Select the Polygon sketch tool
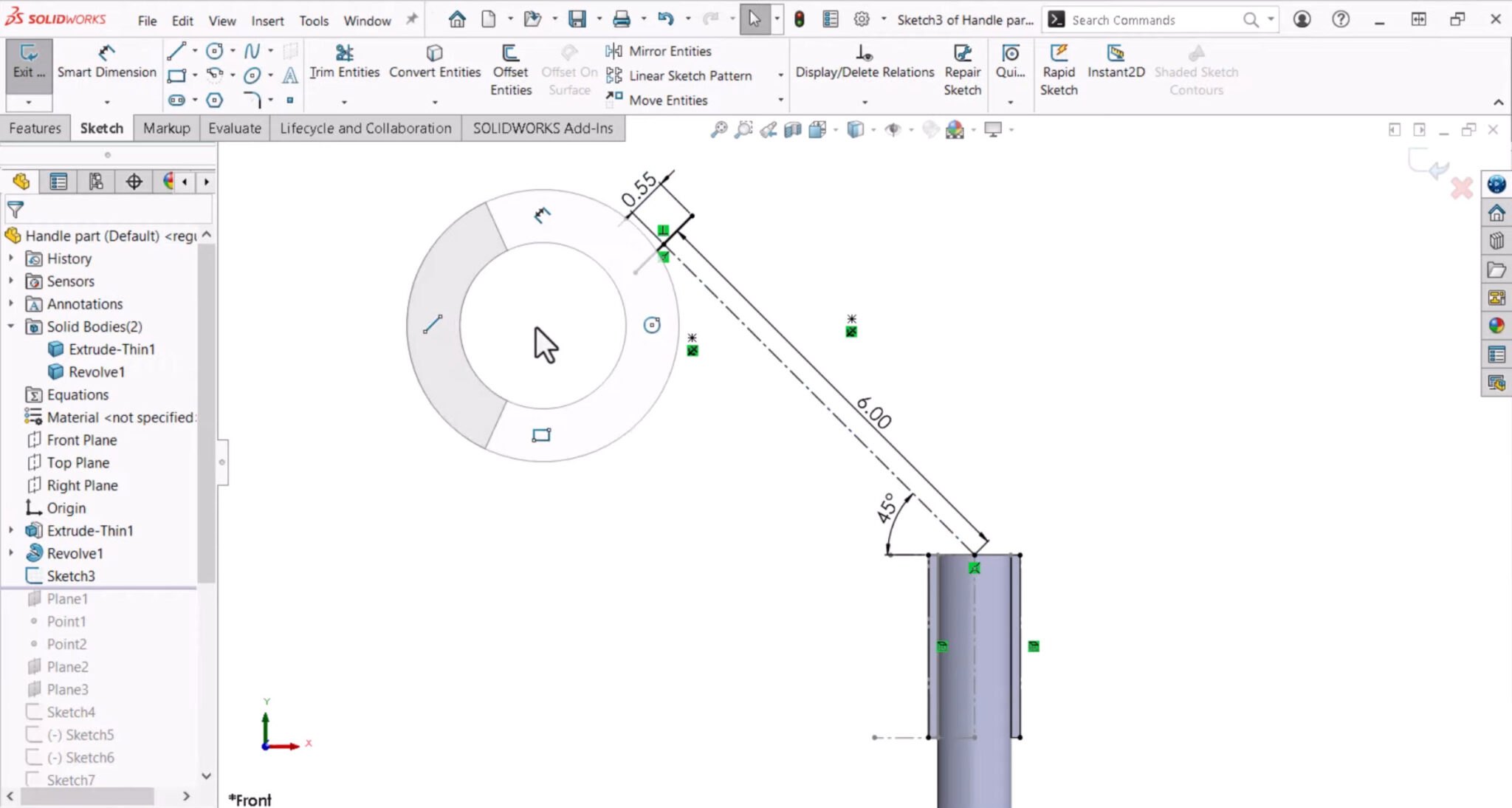This screenshot has height=808, width=1512. coord(216,99)
